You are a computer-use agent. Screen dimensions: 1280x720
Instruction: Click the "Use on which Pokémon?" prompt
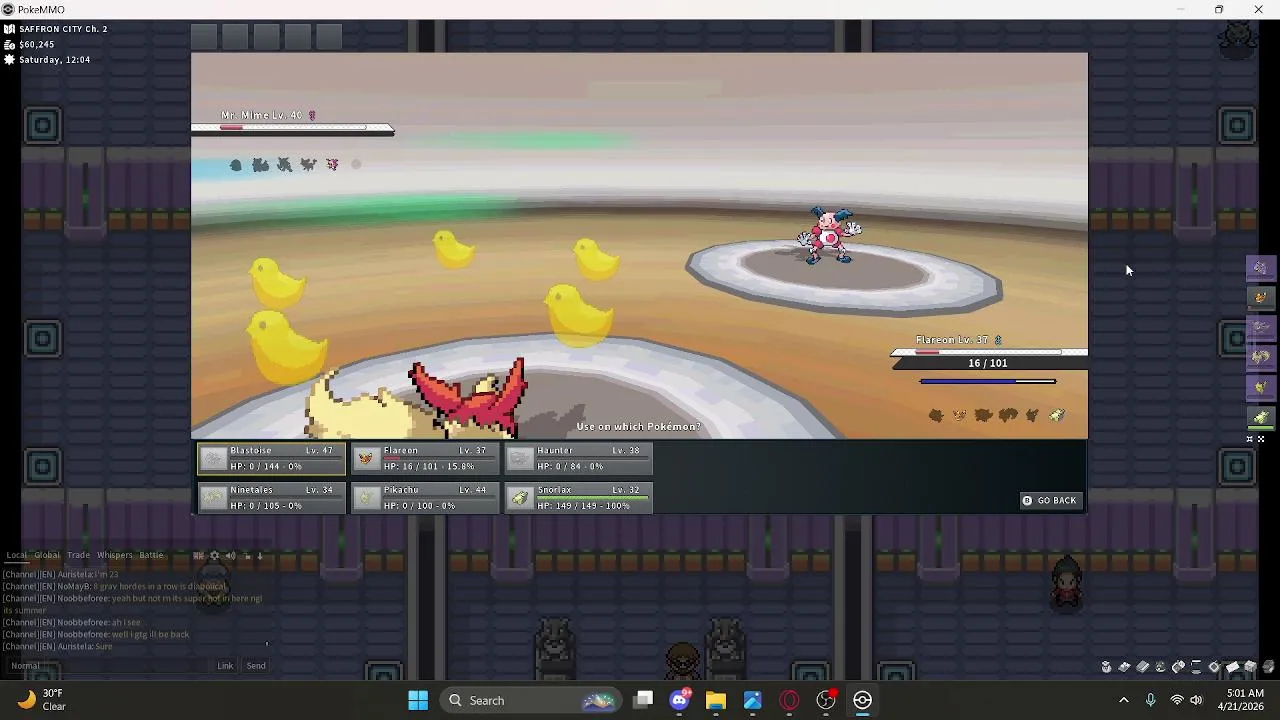pyautogui.click(x=638, y=427)
